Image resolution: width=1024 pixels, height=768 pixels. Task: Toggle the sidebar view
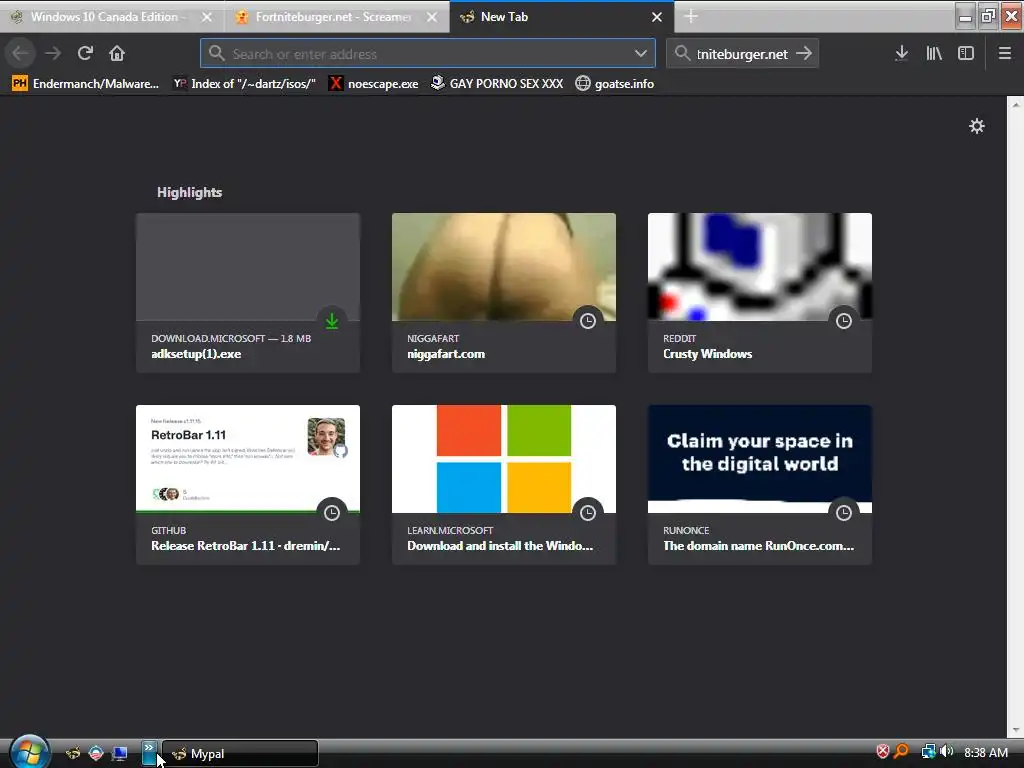click(966, 54)
